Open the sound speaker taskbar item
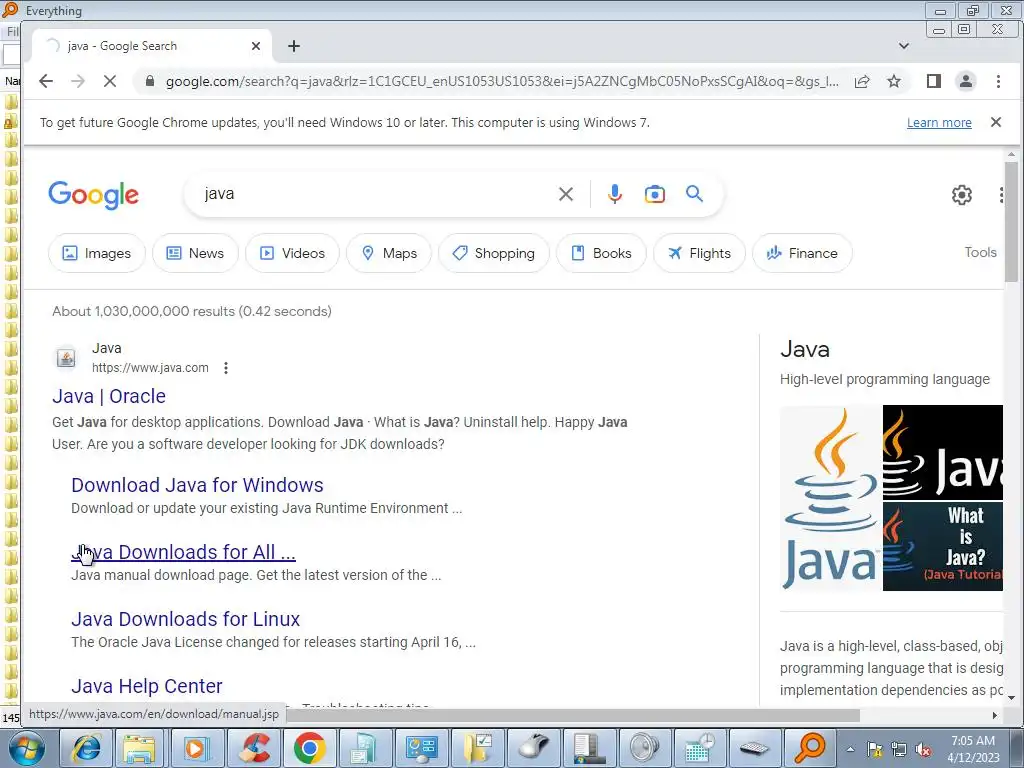This screenshot has width=1024, height=768. [644, 748]
